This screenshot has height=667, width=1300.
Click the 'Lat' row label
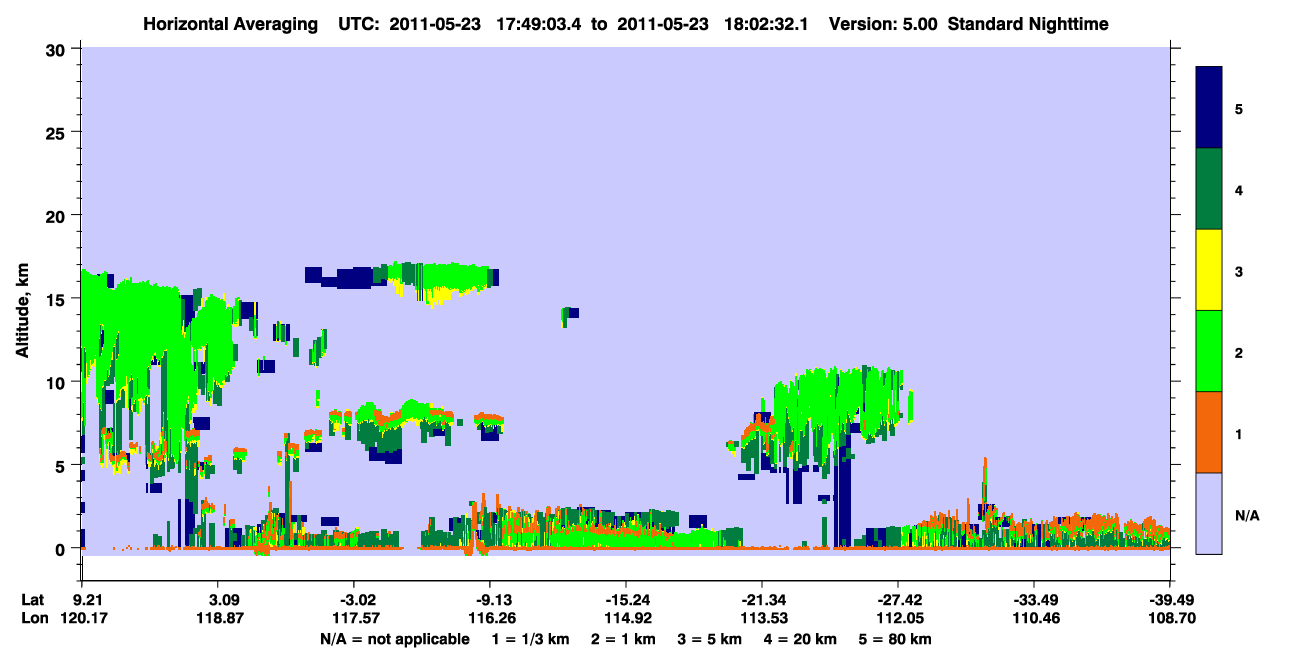pyautogui.click(x=34, y=600)
